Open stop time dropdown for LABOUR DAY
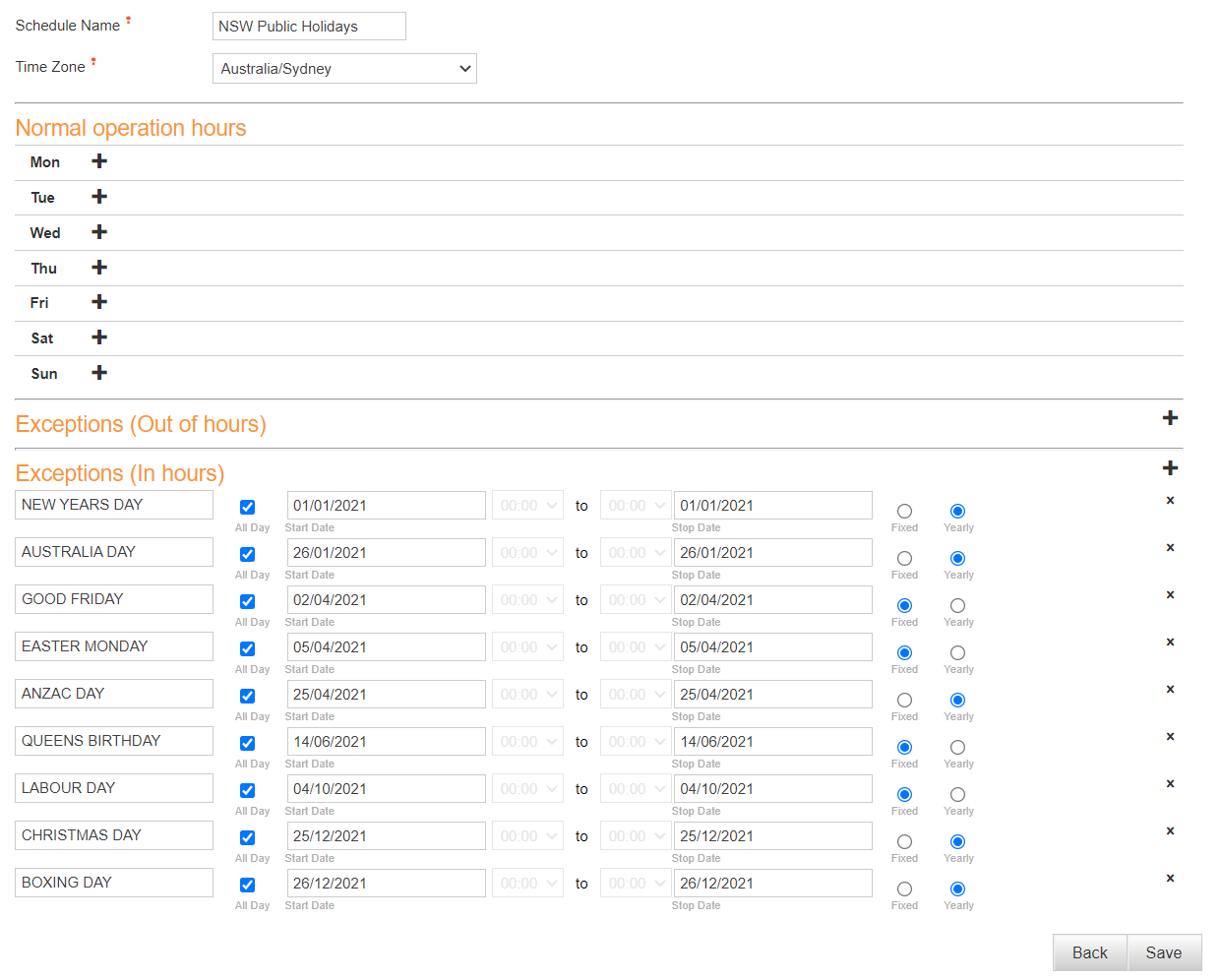The width and height of the screenshot is (1221, 980). pos(636,789)
